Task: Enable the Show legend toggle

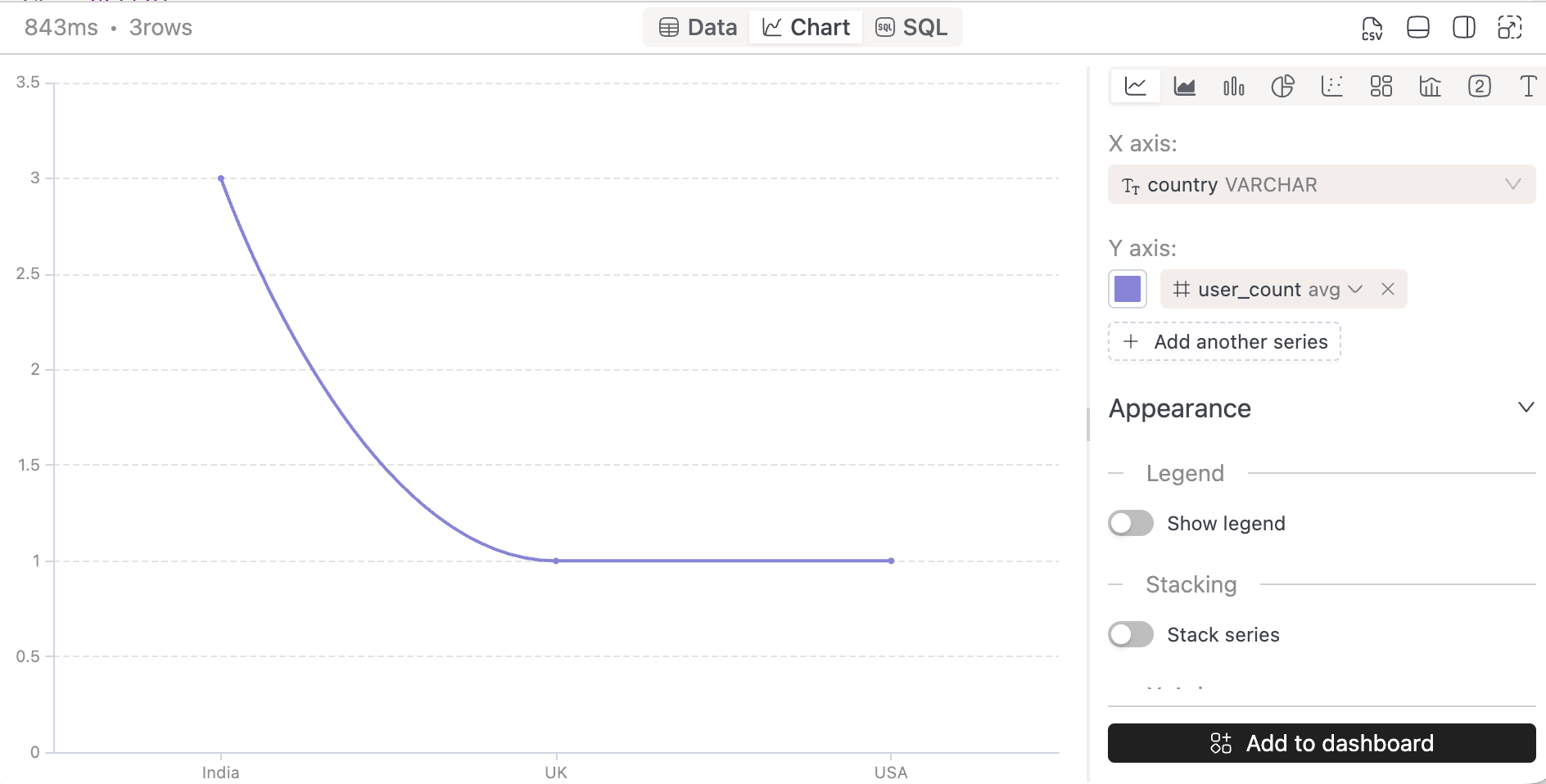Action: pos(1130,524)
